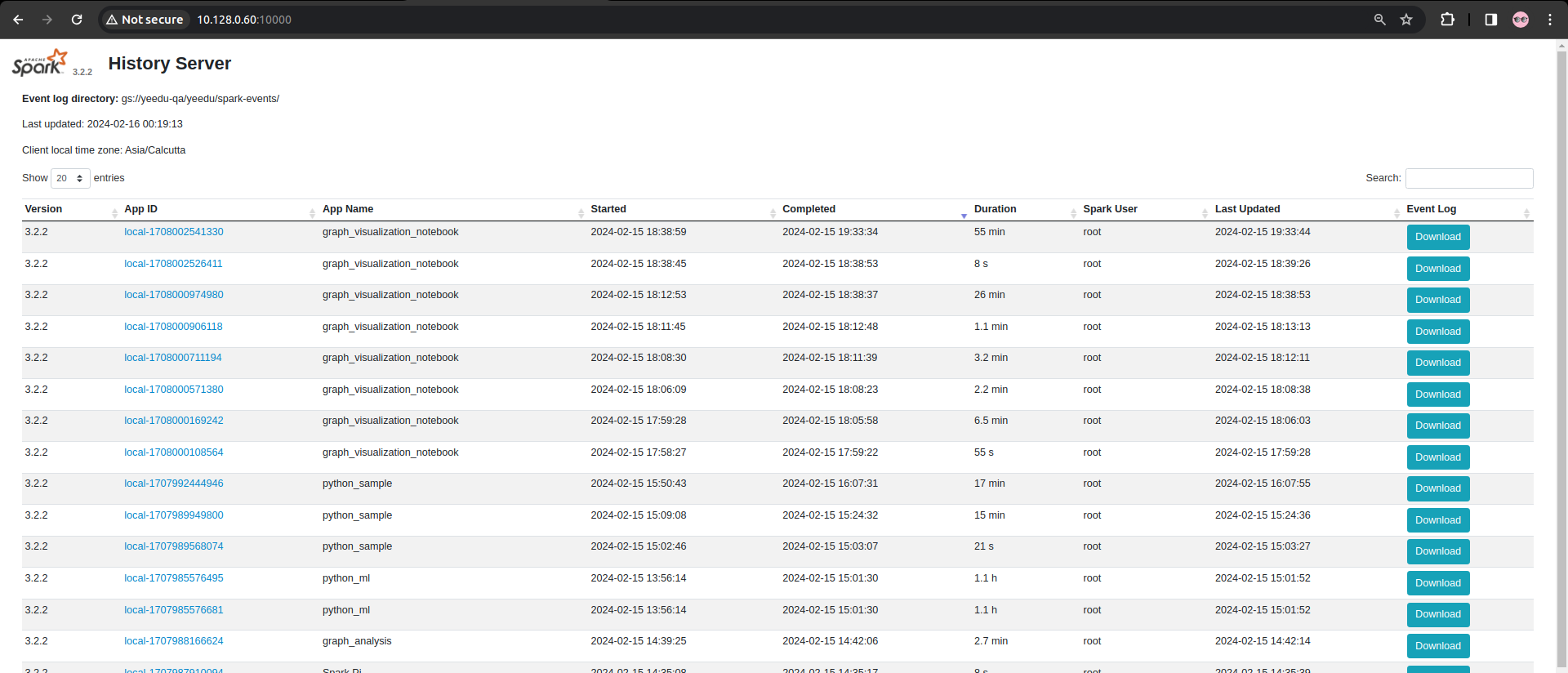Sort table by Duration column
The image size is (1568, 673).
[1025, 209]
